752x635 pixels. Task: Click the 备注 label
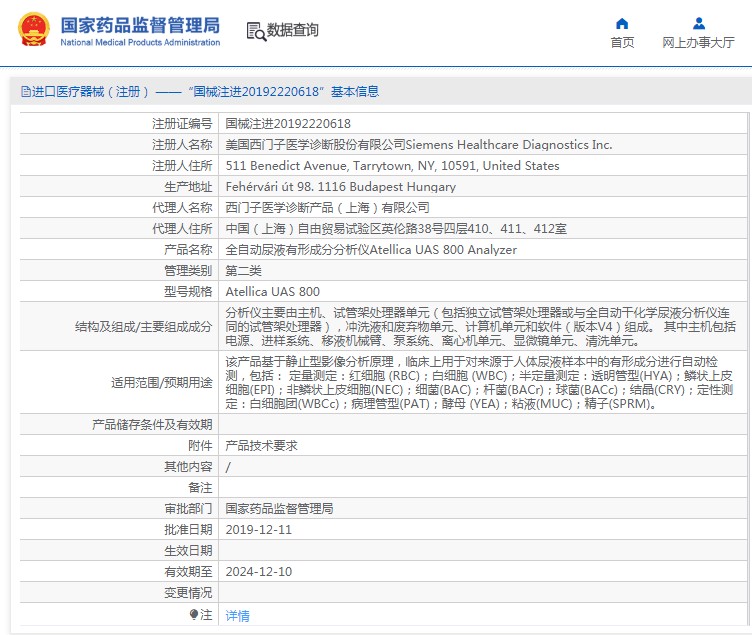(x=200, y=488)
